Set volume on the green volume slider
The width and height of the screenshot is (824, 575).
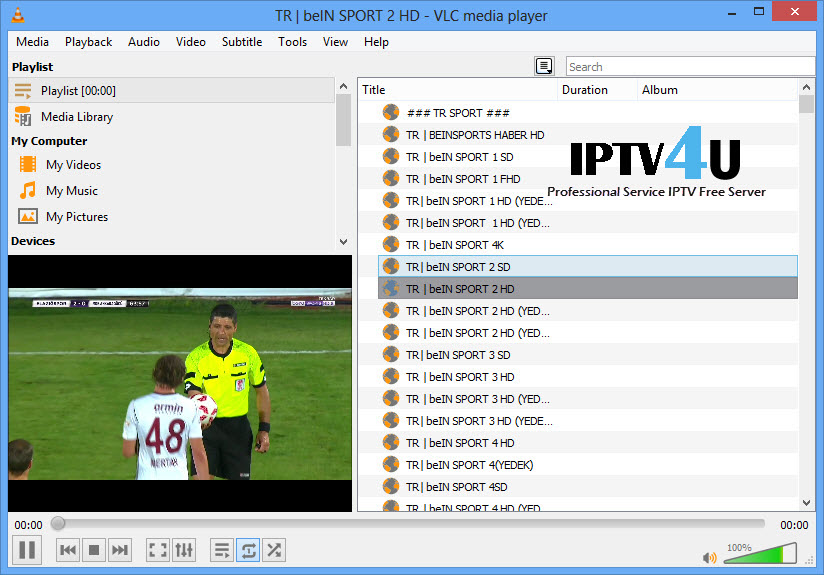(x=760, y=554)
